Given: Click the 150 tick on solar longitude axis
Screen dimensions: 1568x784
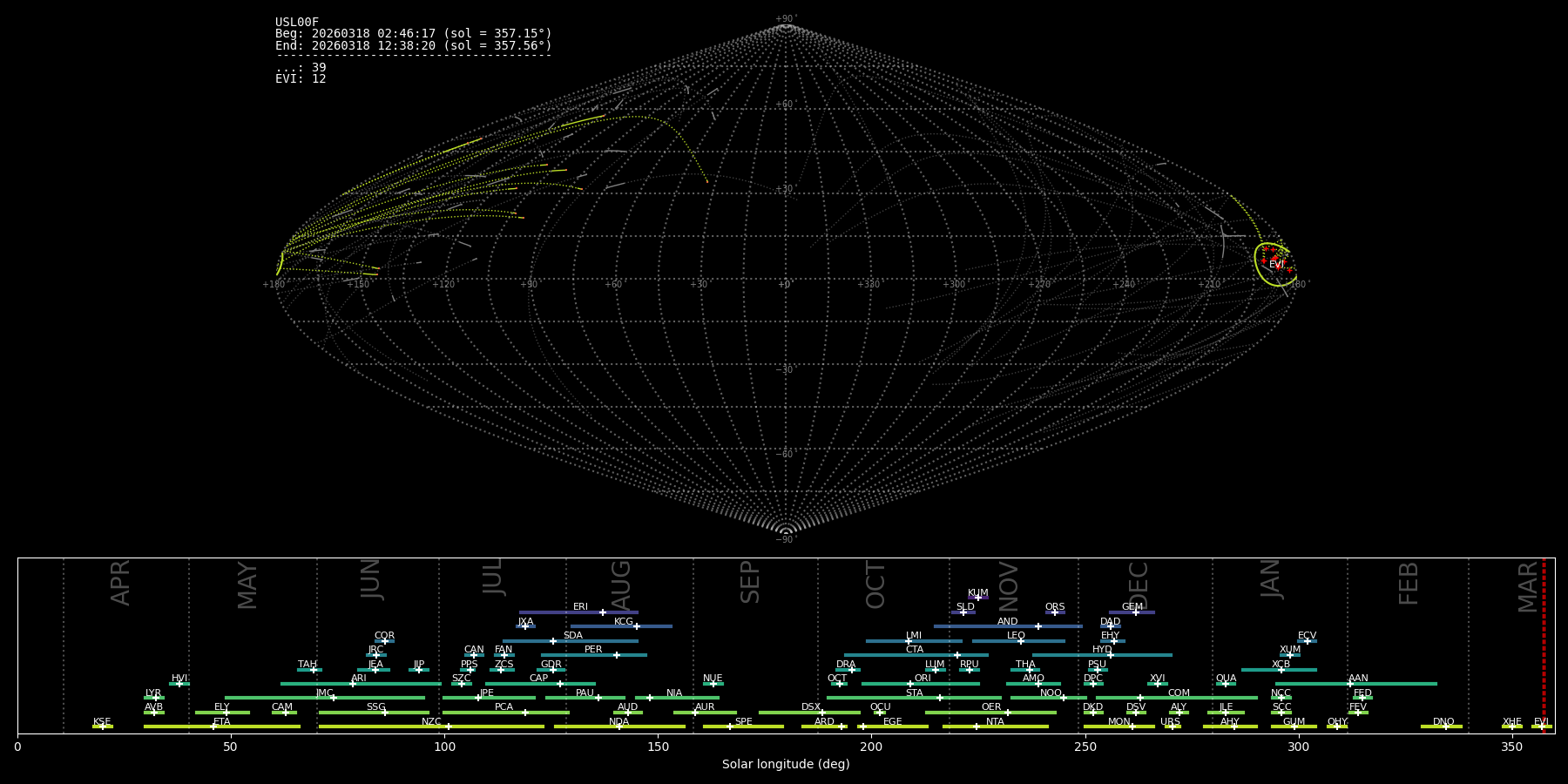Looking at the screenshot, I should tap(658, 747).
